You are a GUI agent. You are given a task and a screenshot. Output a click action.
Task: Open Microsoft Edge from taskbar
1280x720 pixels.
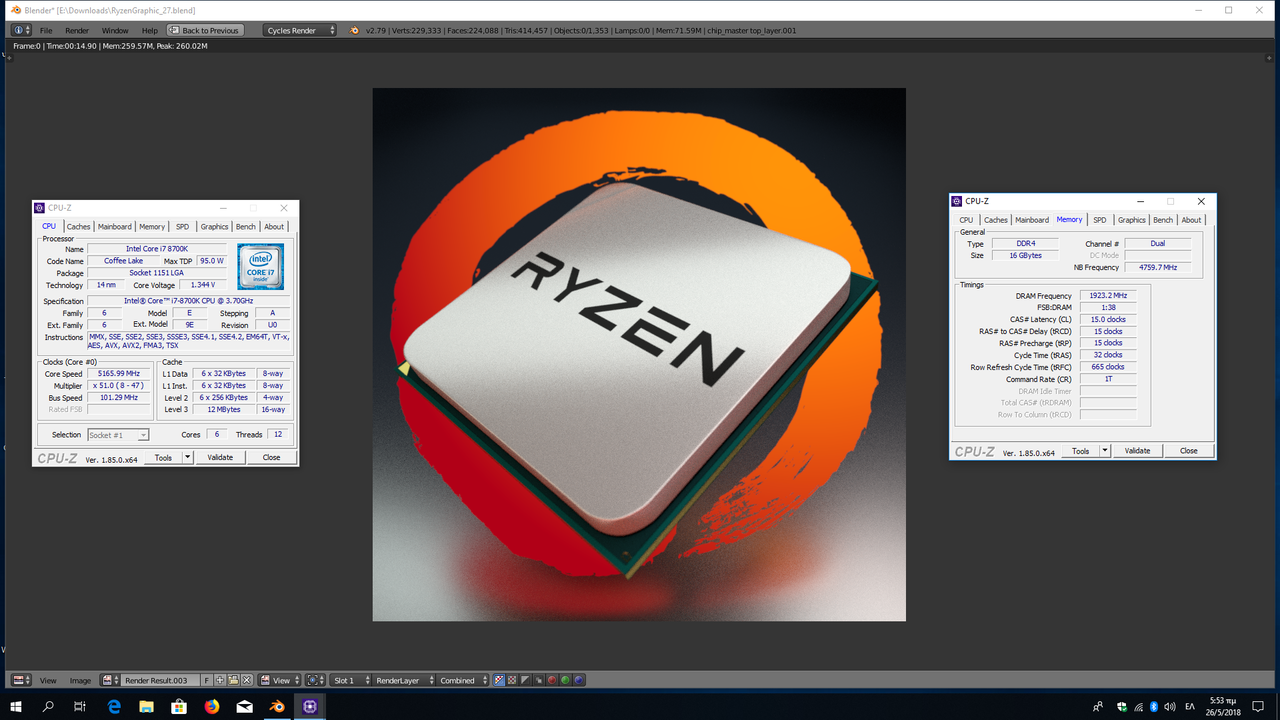[x=114, y=706]
